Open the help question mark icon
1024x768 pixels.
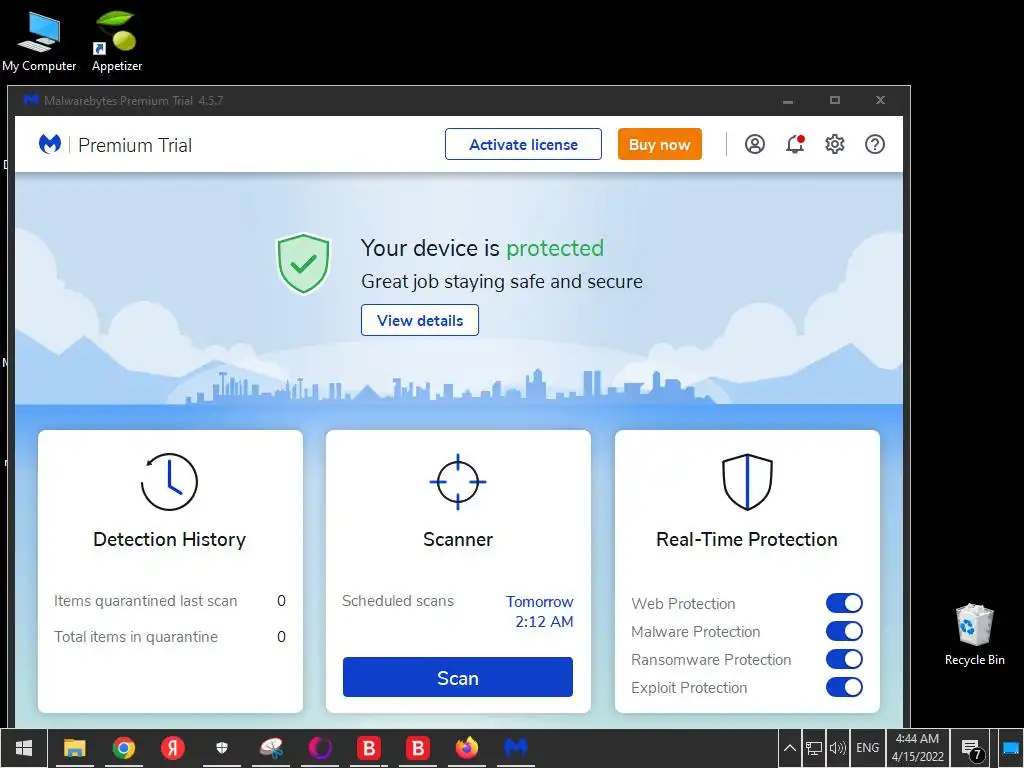click(x=874, y=144)
